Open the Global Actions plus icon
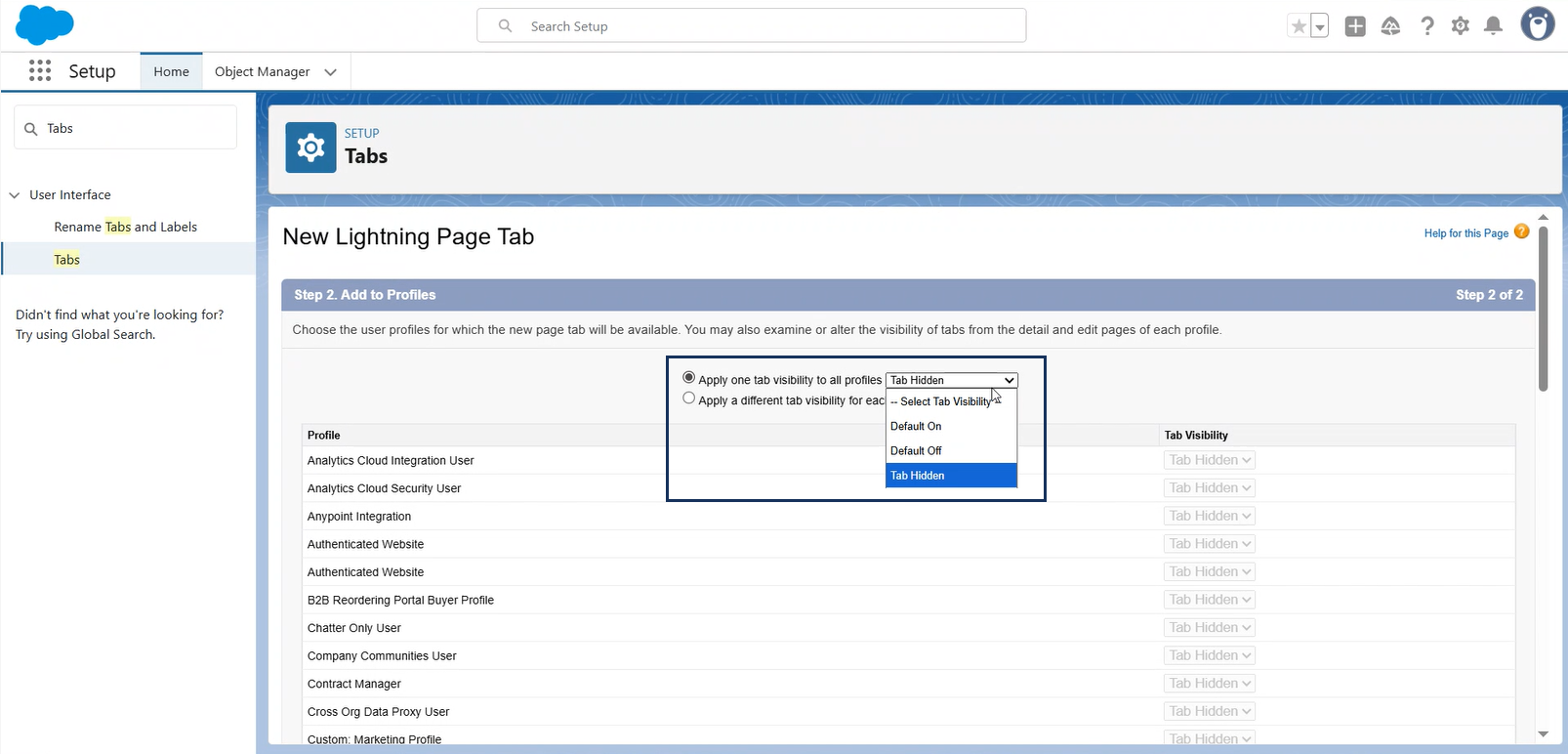This screenshot has height=754, width=1568. point(1355,26)
